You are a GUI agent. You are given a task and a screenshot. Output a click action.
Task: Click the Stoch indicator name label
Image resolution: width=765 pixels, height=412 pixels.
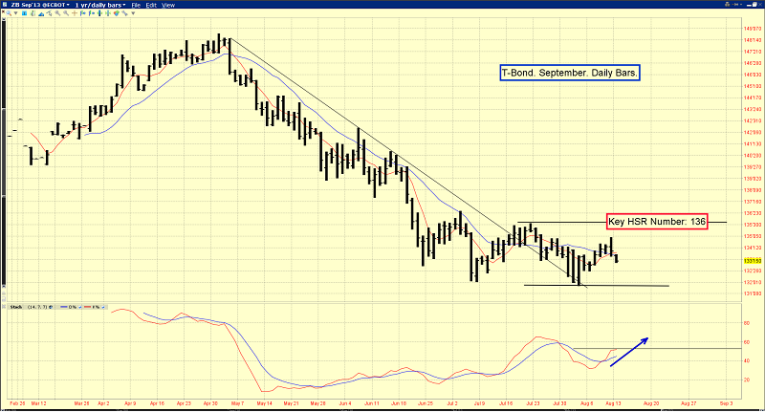tap(16, 307)
